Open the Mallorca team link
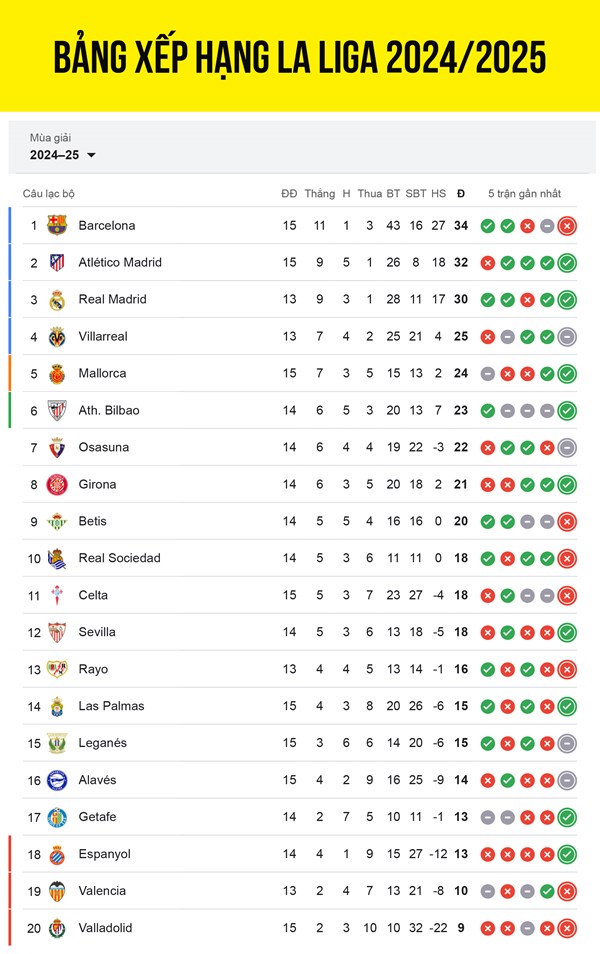The image size is (600, 954). (x=102, y=373)
